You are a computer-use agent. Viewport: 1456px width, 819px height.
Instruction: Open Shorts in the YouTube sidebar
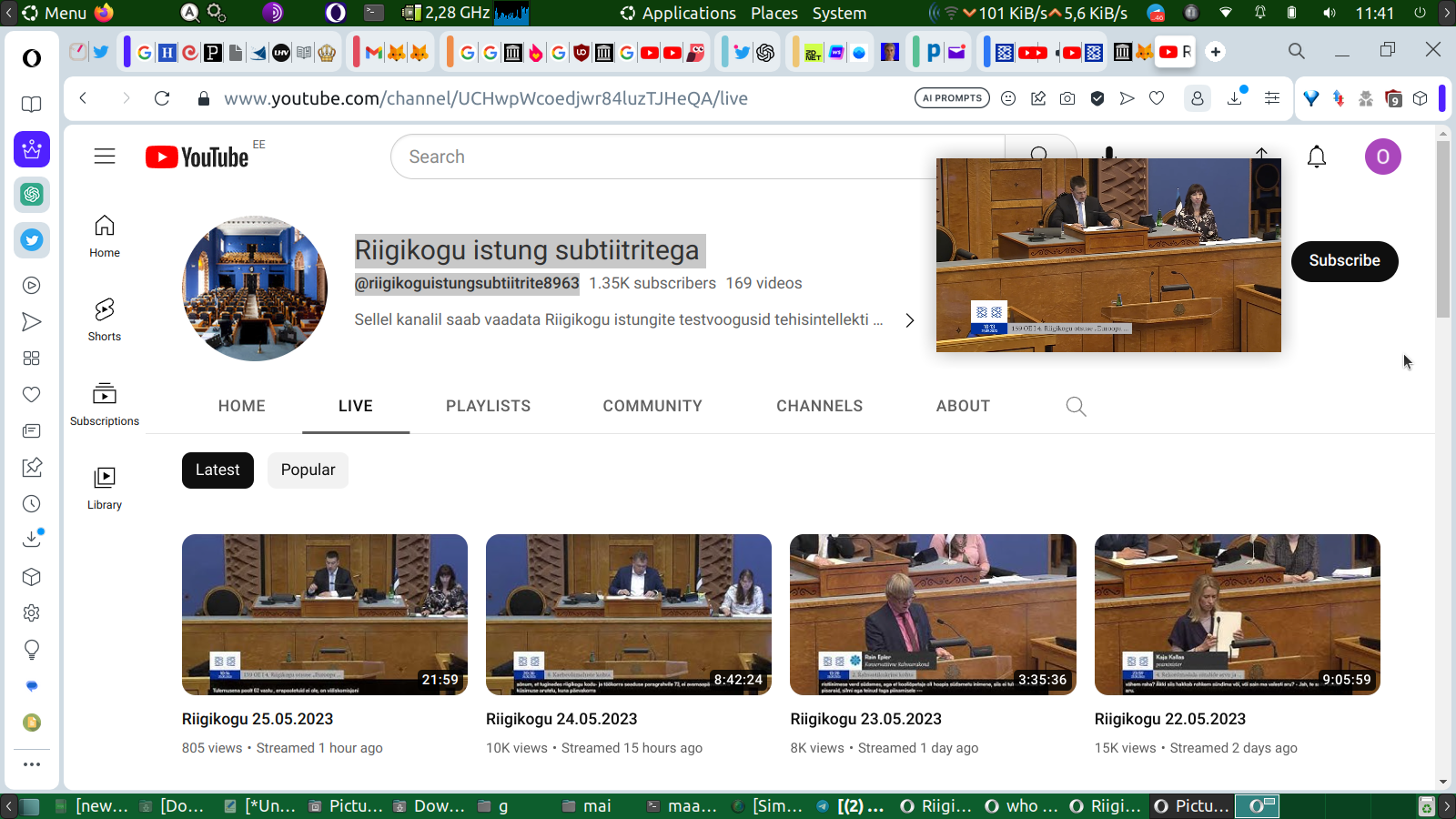pos(105,319)
